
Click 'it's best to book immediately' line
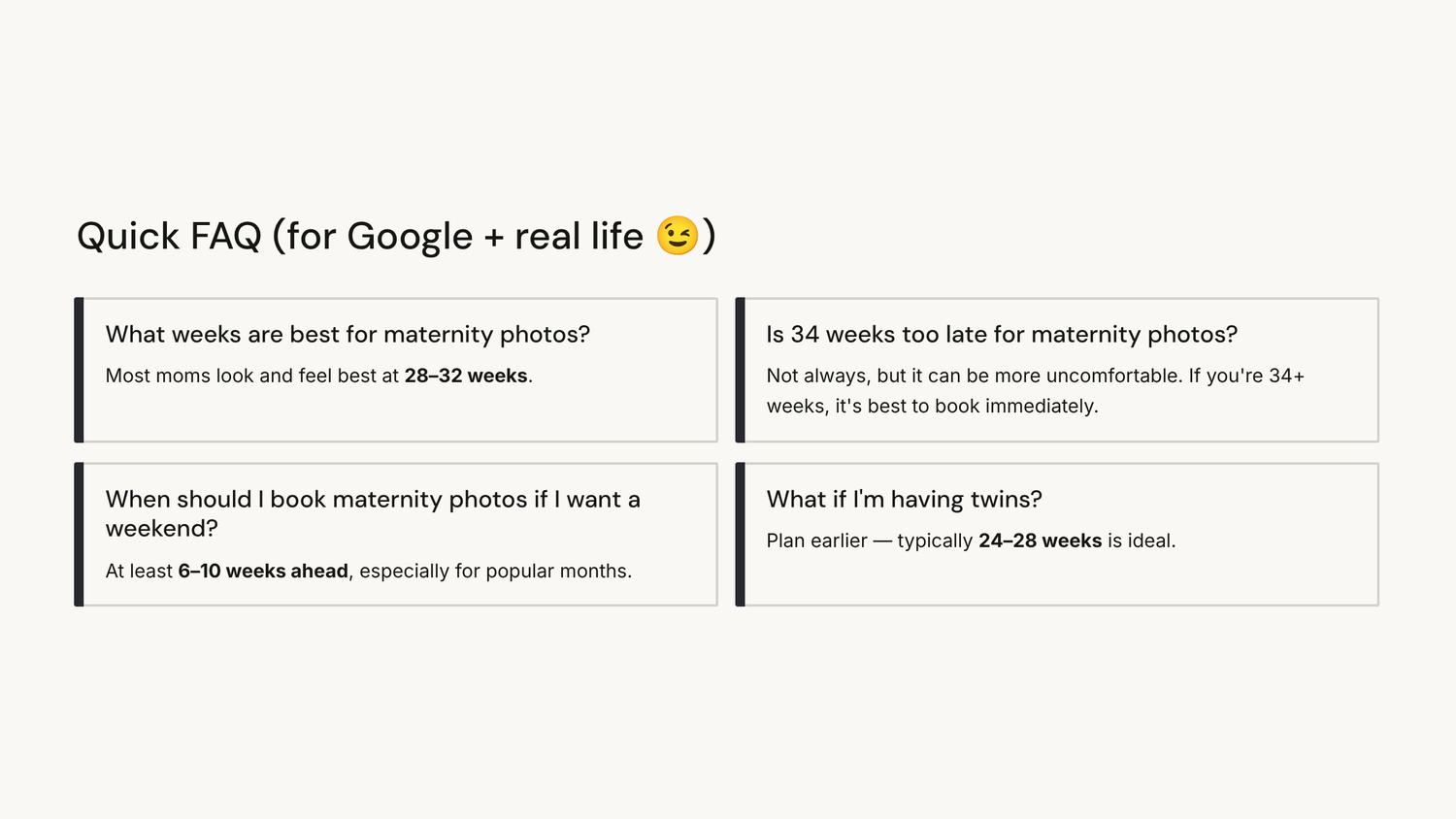coord(967,406)
